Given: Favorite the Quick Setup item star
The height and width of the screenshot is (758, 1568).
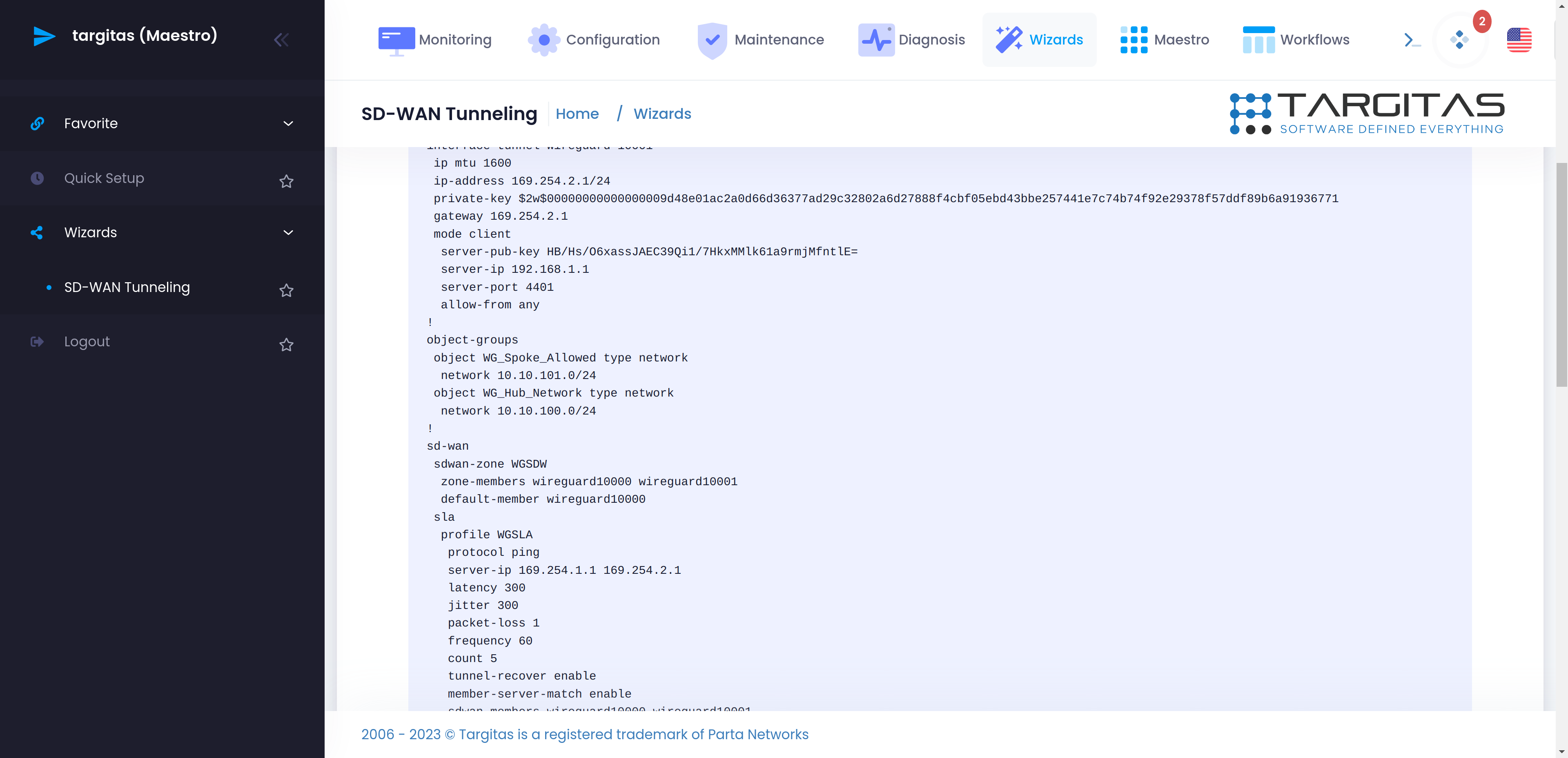Looking at the screenshot, I should [x=287, y=181].
